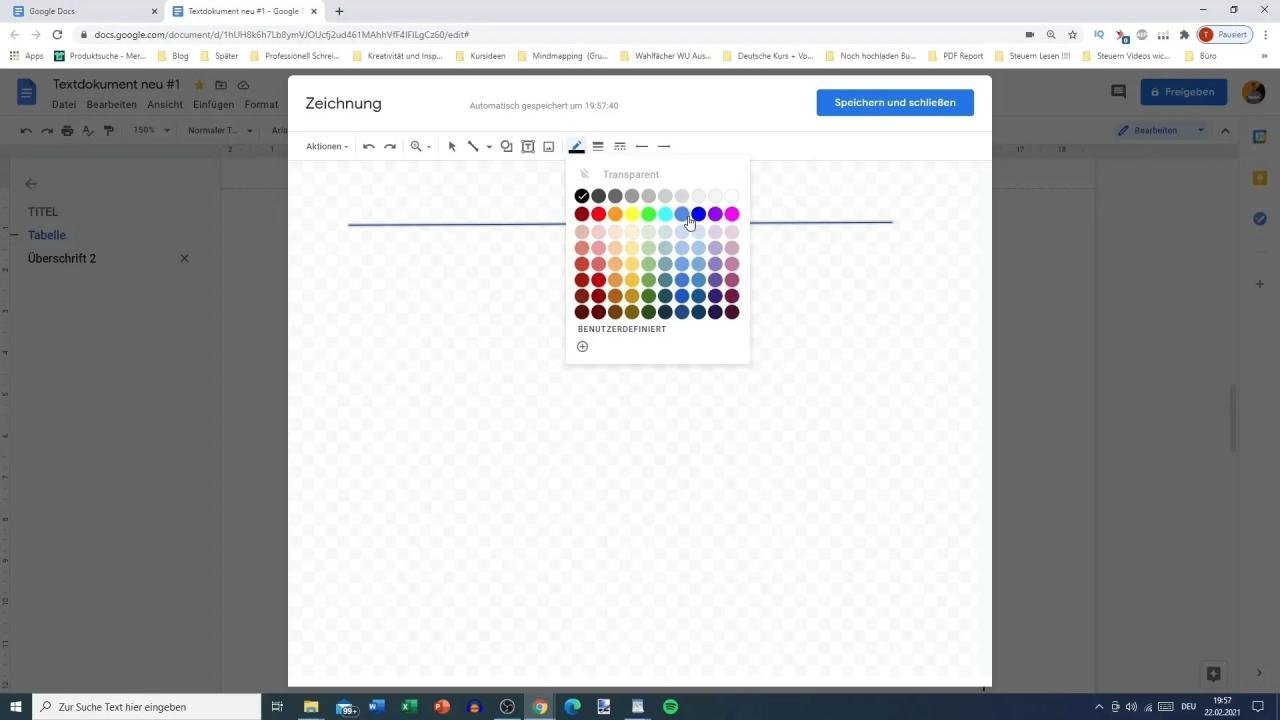This screenshot has width=1280, height=720.
Task: Pick the magenta color swatch
Action: (731, 213)
